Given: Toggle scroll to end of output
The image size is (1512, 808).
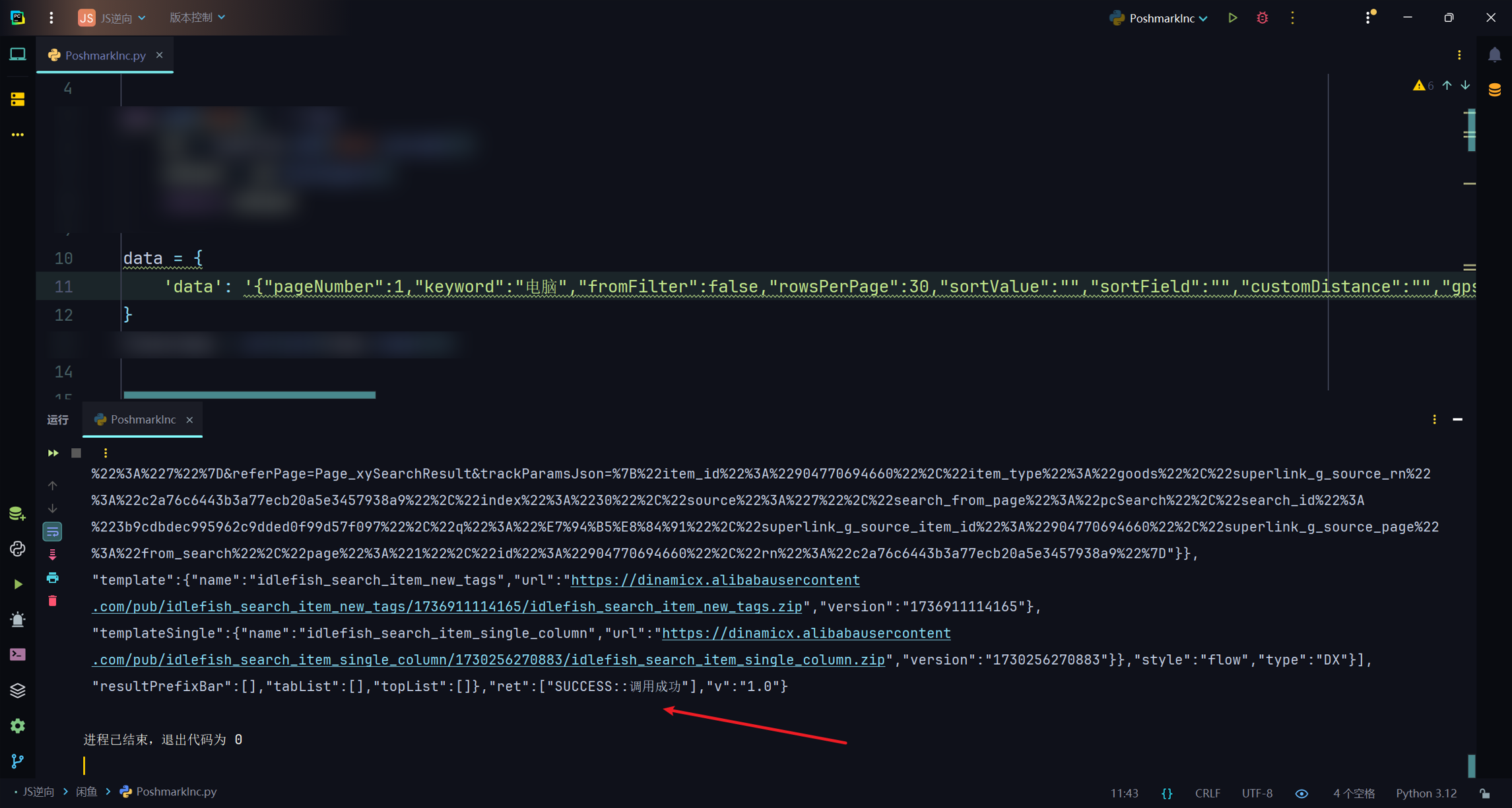Looking at the screenshot, I should click(x=53, y=555).
